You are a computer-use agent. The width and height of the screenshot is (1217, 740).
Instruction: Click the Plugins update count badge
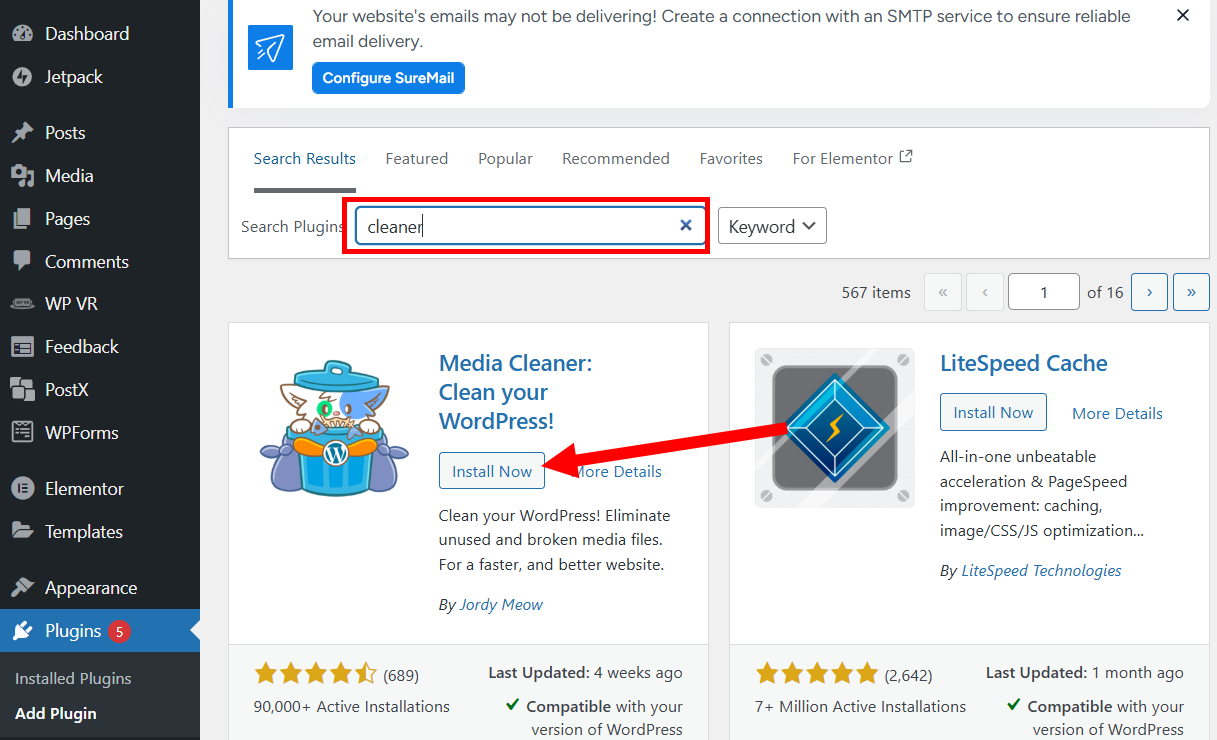120,631
